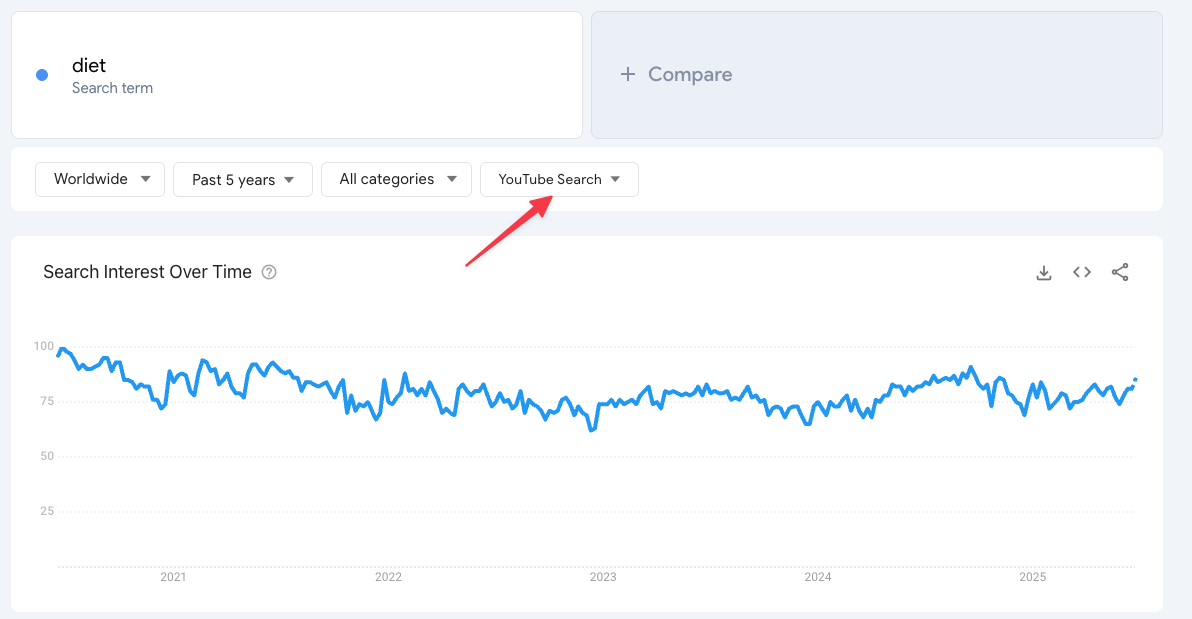This screenshot has width=1192, height=619.
Task: Select the diet search term card
Action: [296, 74]
